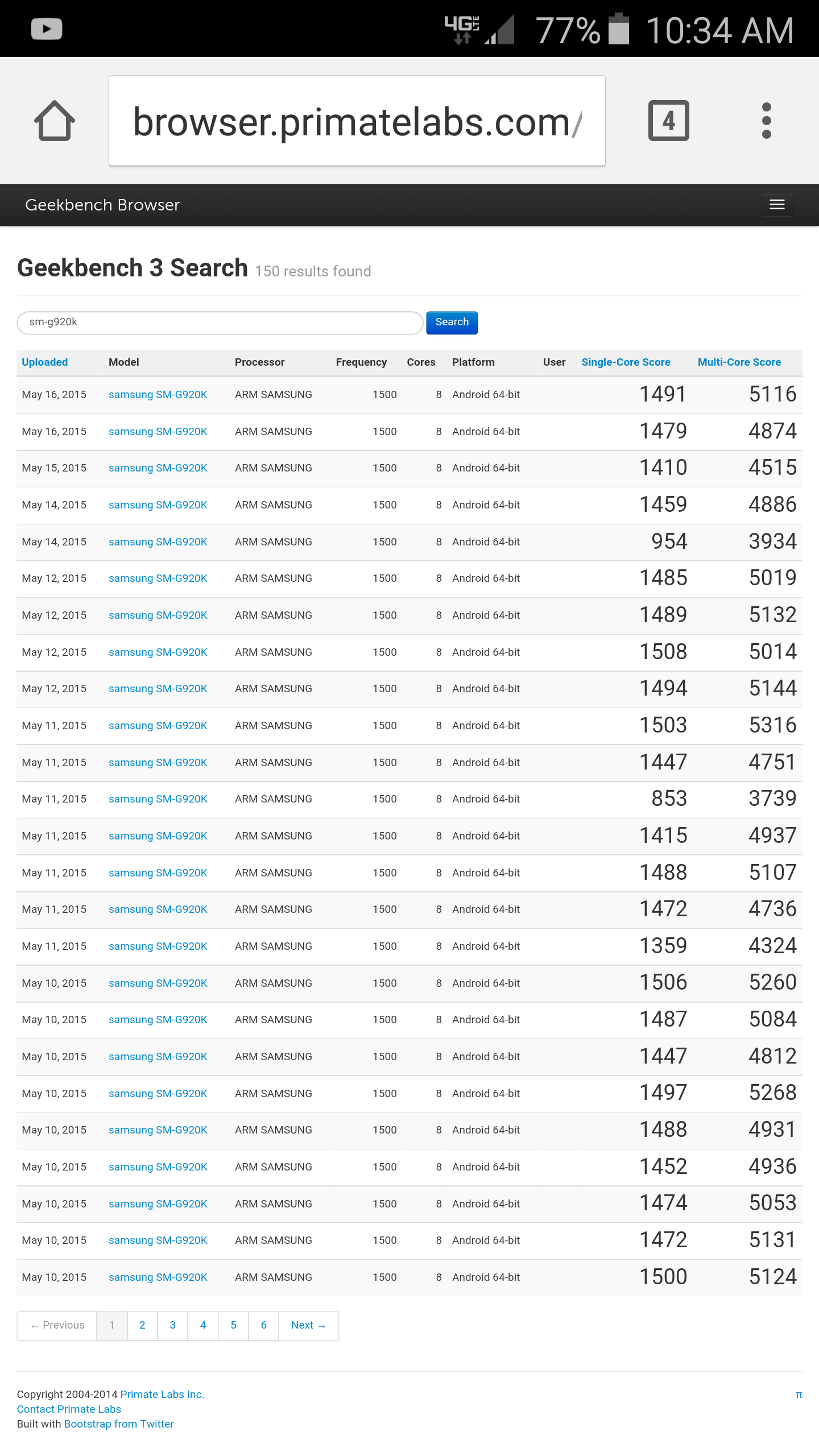Sort by Single-Core Score column header
The image size is (819, 1456).
[x=626, y=362]
